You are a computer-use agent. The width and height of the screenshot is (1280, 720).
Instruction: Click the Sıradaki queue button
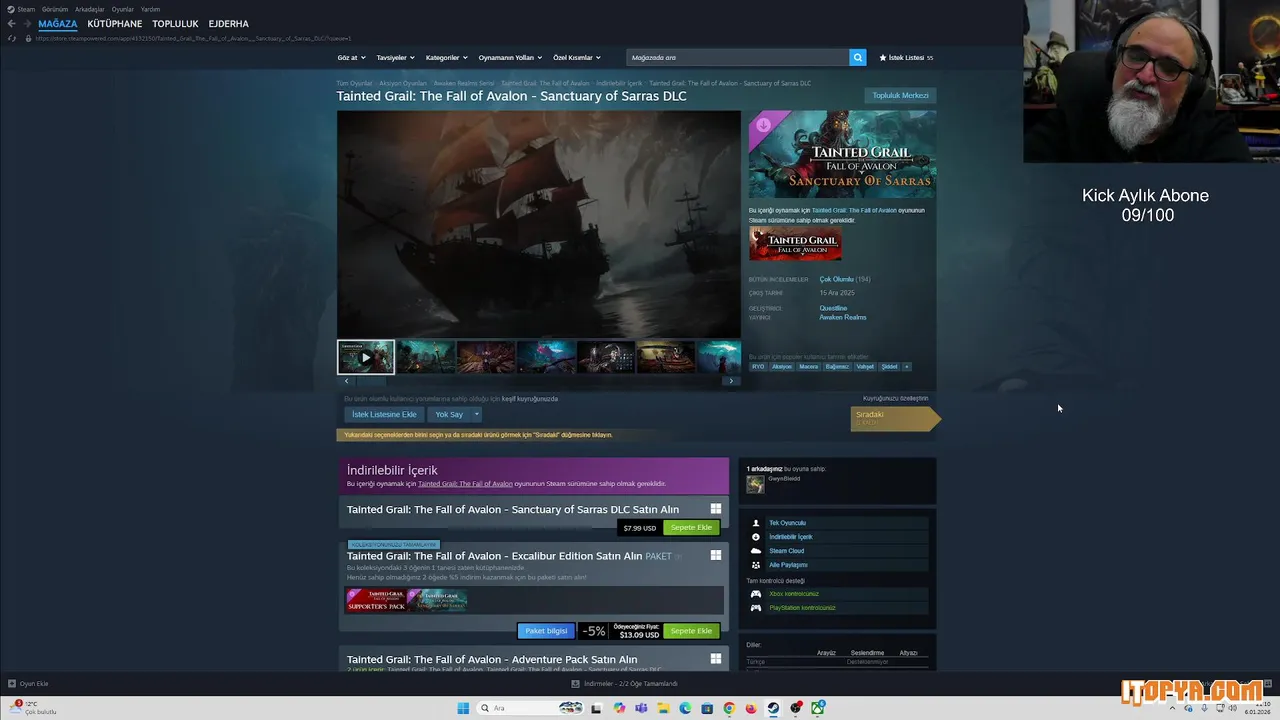point(894,418)
